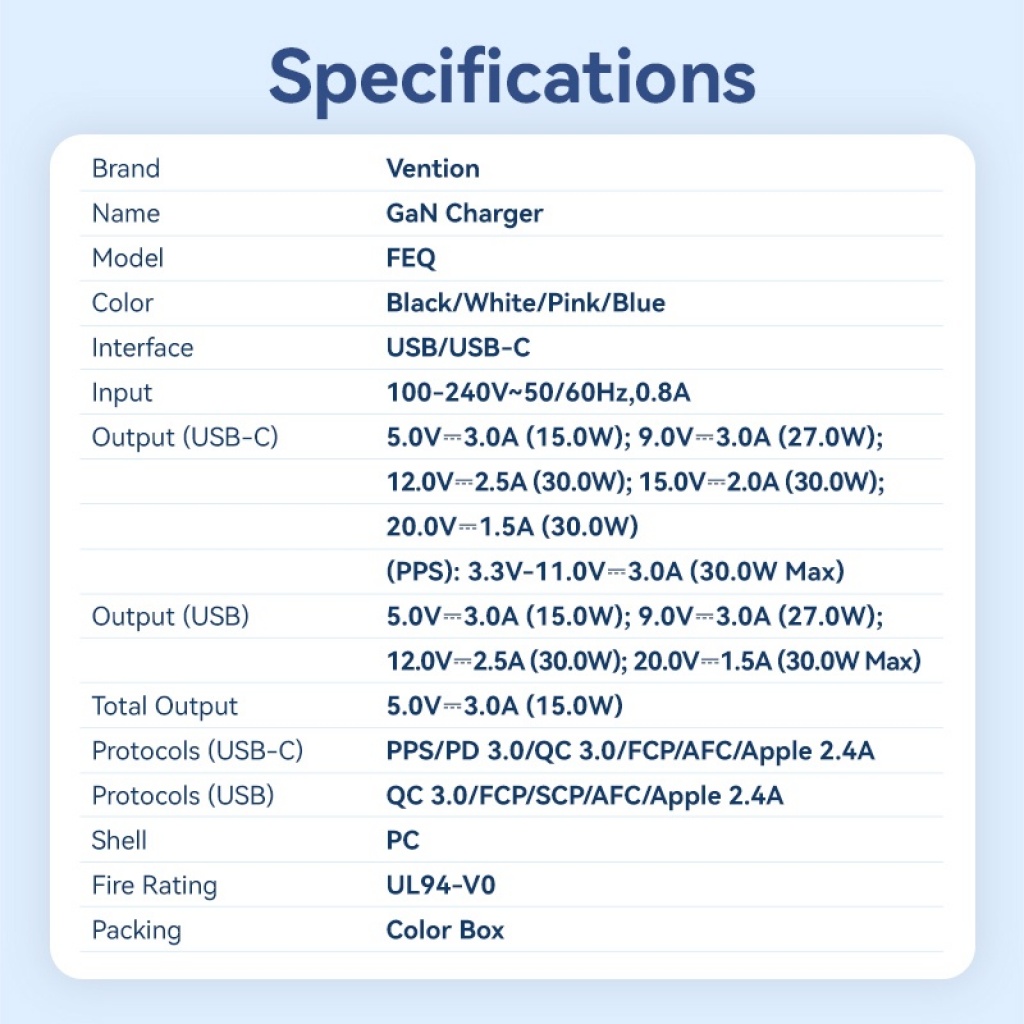Image resolution: width=1024 pixels, height=1024 pixels.
Task: Click the Brand value Vention
Action: (x=432, y=168)
